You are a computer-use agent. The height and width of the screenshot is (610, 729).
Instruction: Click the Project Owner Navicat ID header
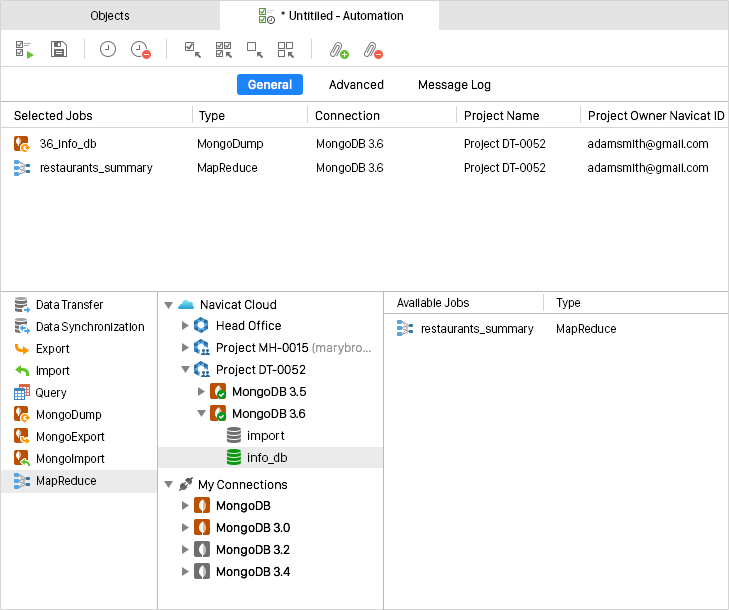pos(656,115)
